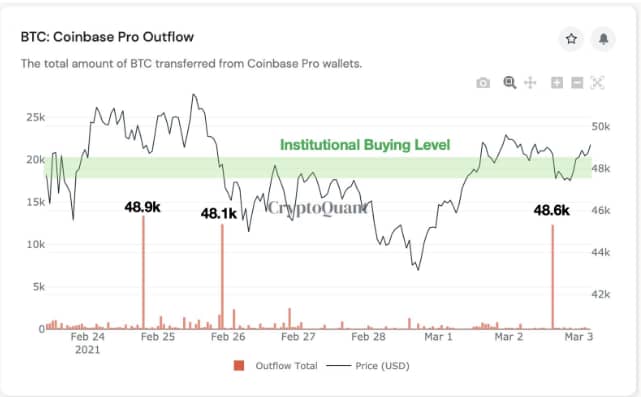Click the 48.6k outflow spike bar

[553, 277]
